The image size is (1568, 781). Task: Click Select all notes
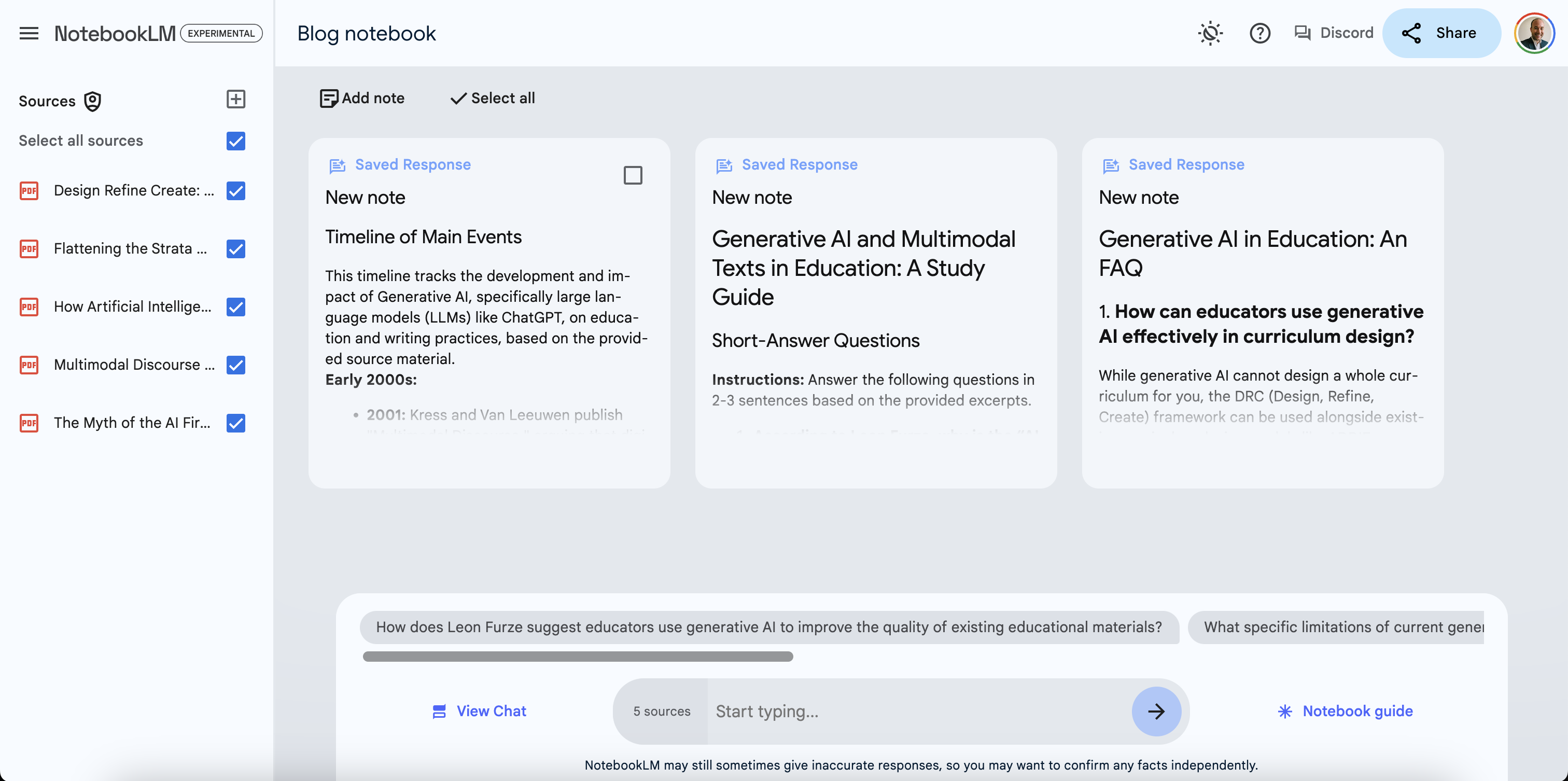click(492, 98)
